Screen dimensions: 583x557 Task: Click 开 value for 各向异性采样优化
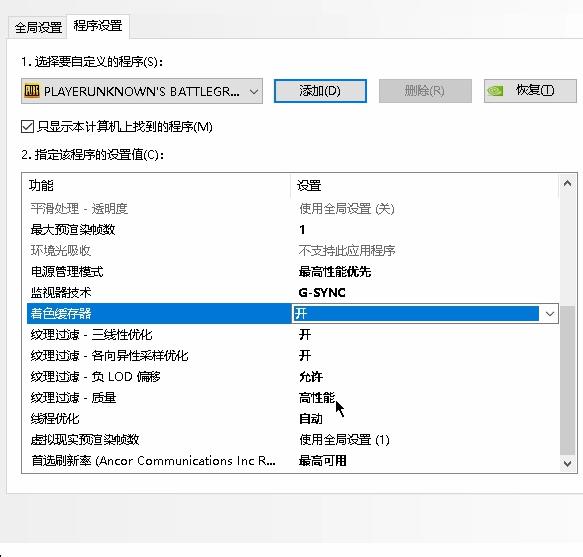click(305, 356)
